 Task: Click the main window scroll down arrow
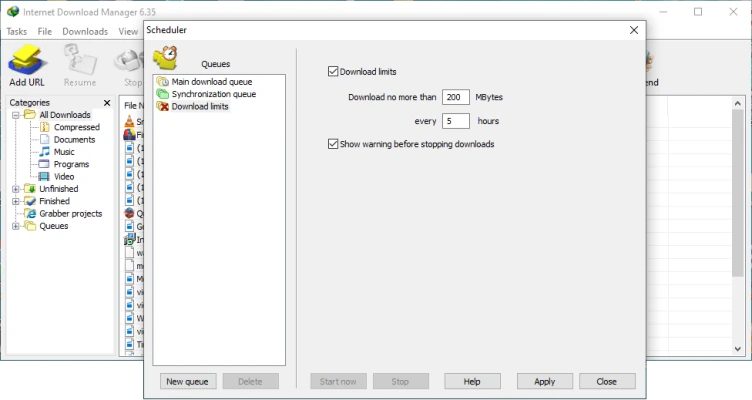tap(738, 349)
